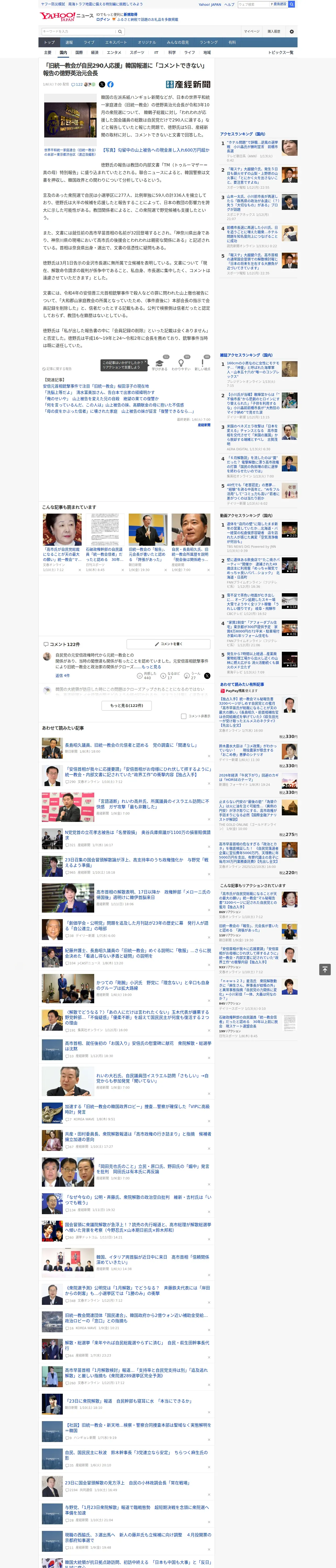
Task: Open article れいわ大石氏、自民議員団イスラエル訪問
Action: click(153, 1078)
